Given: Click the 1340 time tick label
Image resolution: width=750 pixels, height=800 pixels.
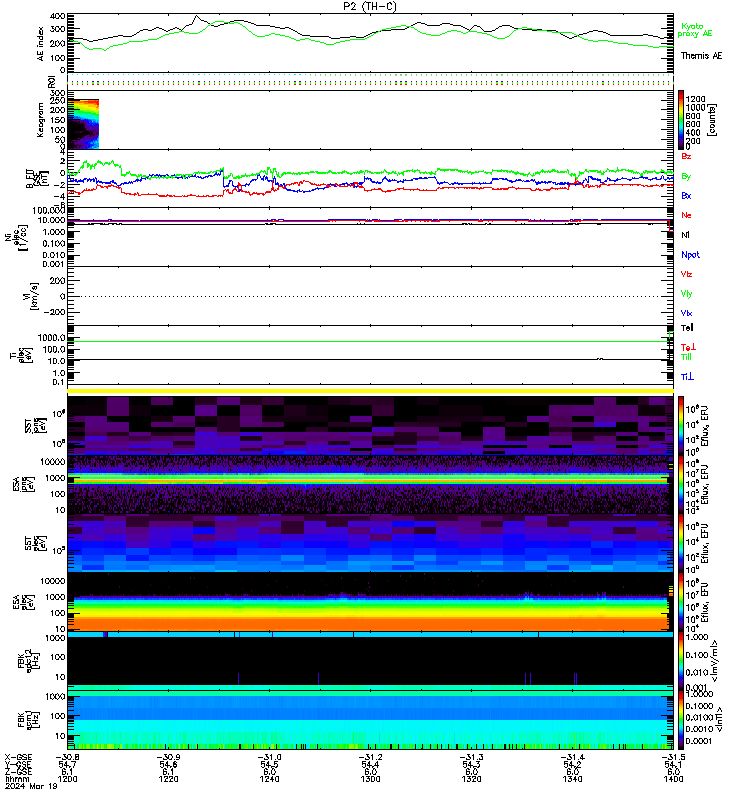Looking at the screenshot, I should point(572,779).
